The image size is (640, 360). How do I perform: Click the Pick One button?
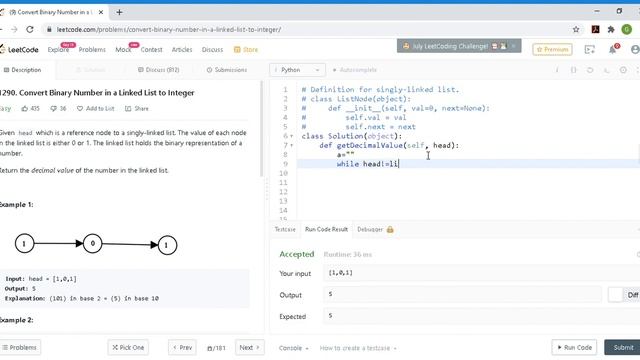[128, 347]
